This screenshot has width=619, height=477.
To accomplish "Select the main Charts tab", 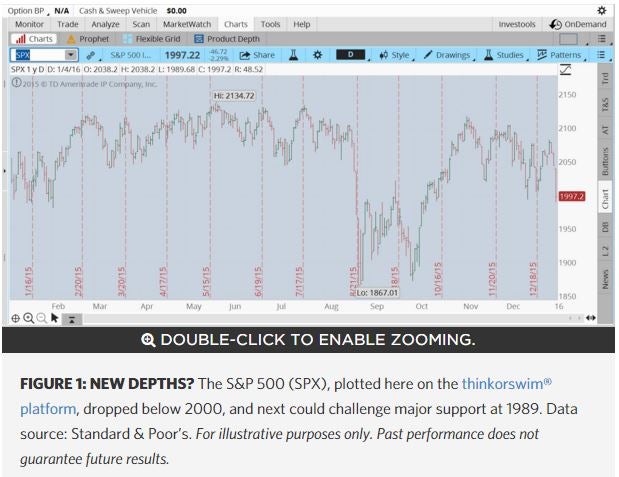I will point(236,24).
